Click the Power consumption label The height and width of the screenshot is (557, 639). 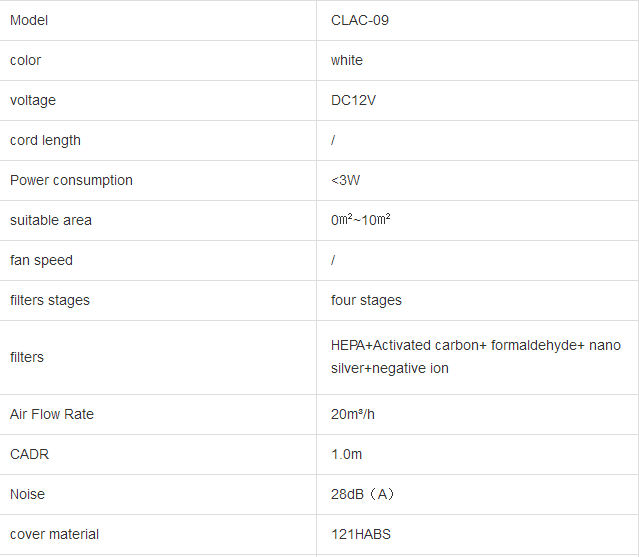coord(71,180)
